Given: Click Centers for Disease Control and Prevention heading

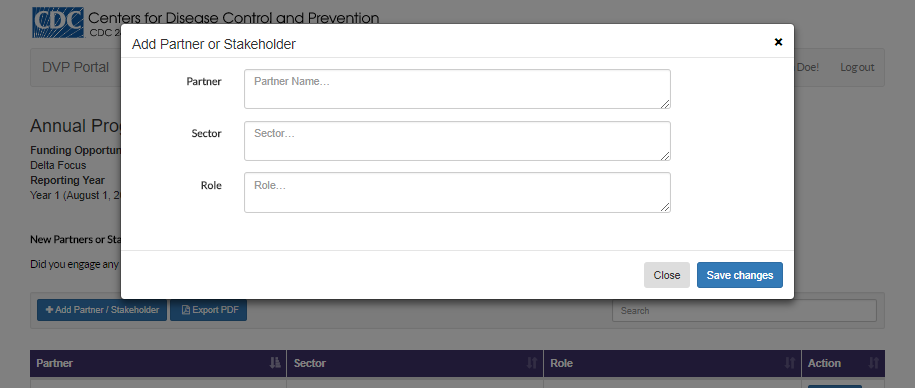Looking at the screenshot, I should 233,18.
